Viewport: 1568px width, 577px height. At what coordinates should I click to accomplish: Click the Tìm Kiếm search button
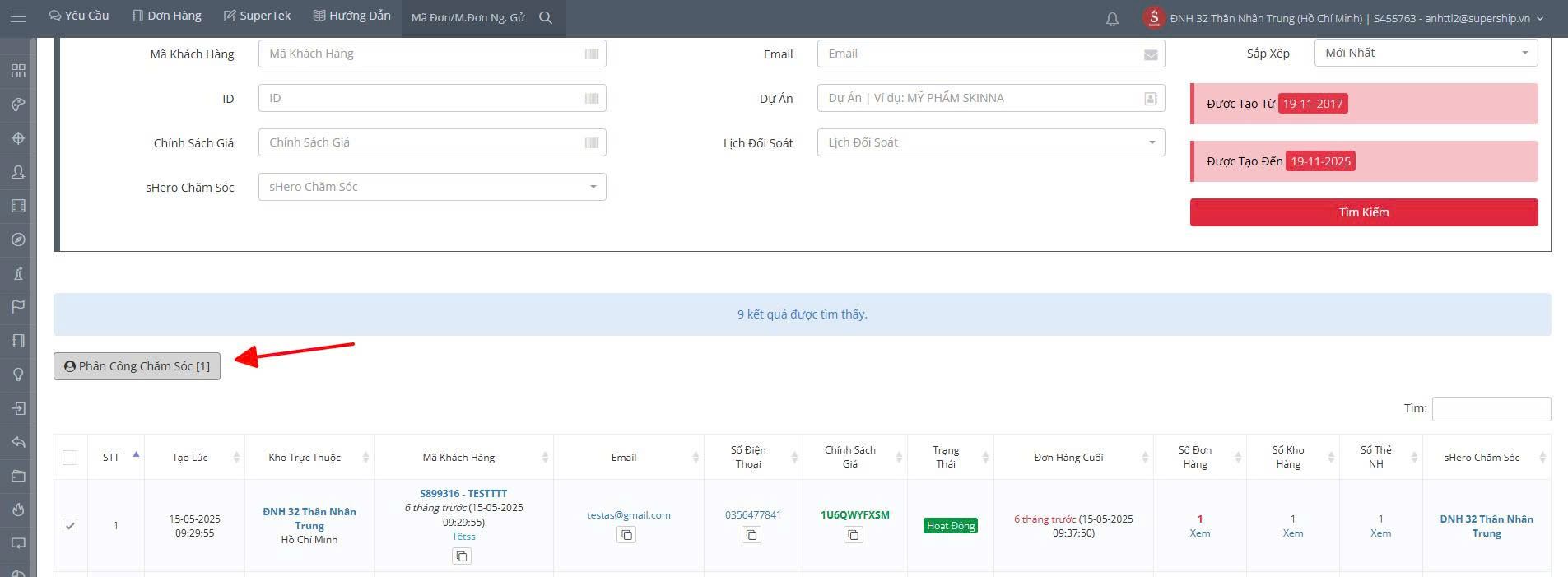1364,212
